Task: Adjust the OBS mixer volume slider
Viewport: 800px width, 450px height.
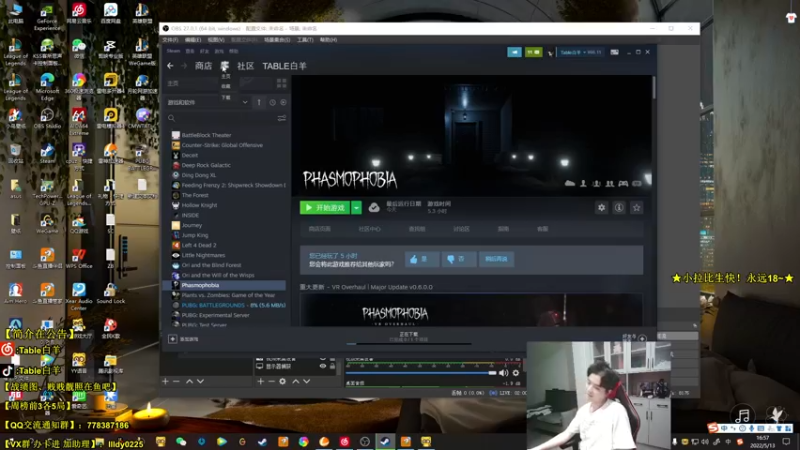Action: (x=421, y=373)
